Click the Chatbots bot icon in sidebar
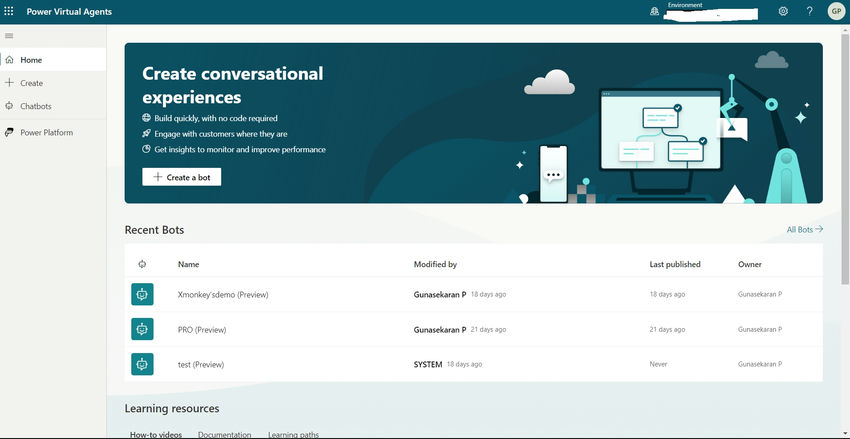The width and height of the screenshot is (850, 439). pos(9,106)
